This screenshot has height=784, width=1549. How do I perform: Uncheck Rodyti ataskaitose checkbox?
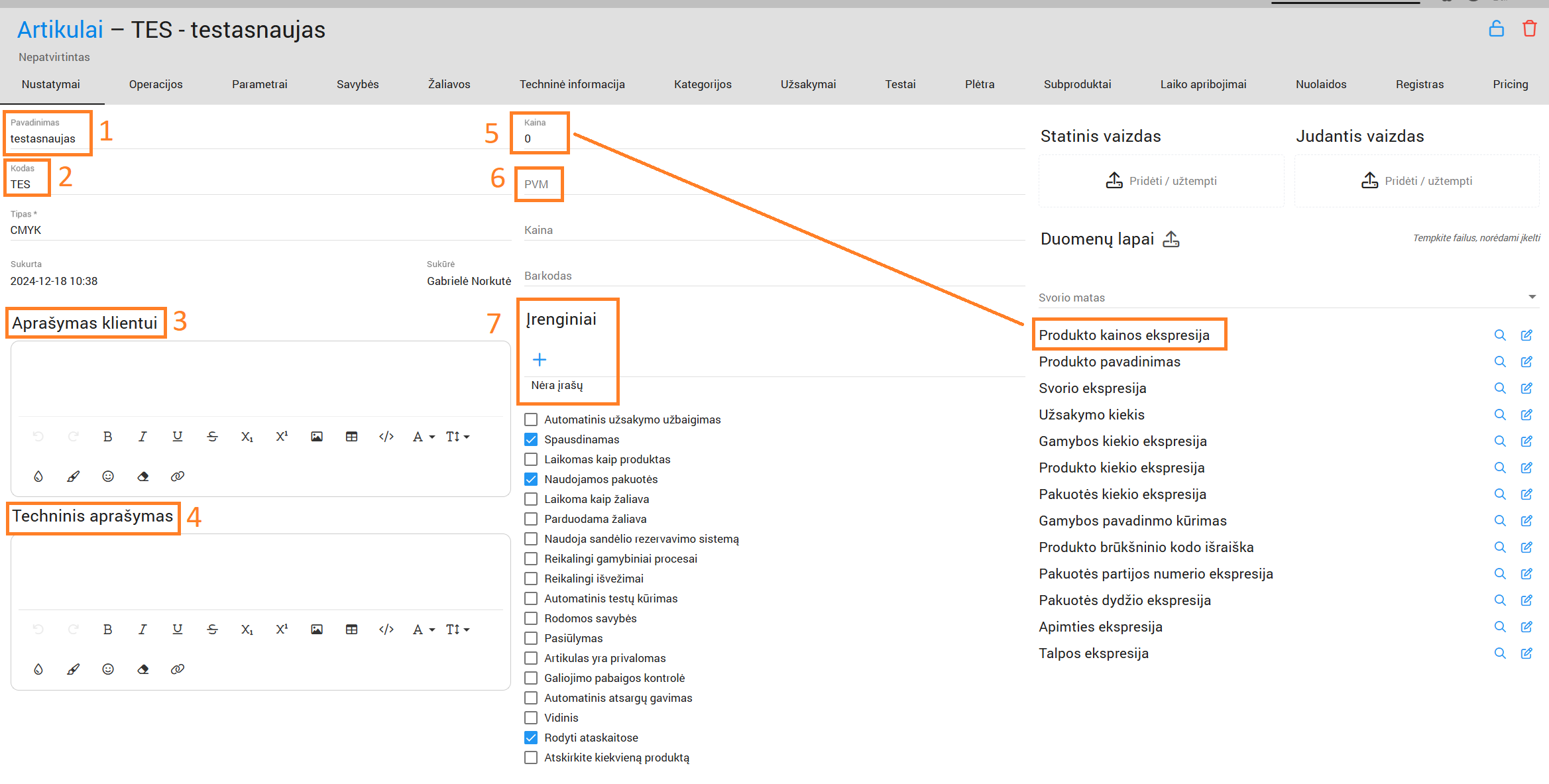531,738
